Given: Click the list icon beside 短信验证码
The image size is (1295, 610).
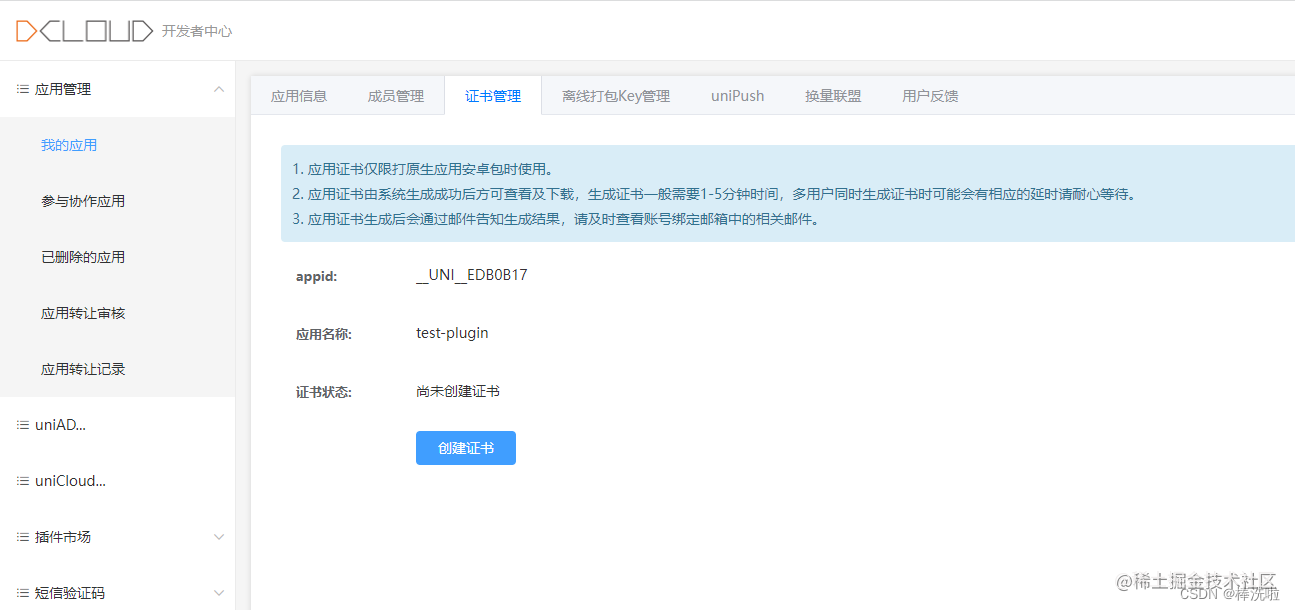Looking at the screenshot, I should point(21,592).
